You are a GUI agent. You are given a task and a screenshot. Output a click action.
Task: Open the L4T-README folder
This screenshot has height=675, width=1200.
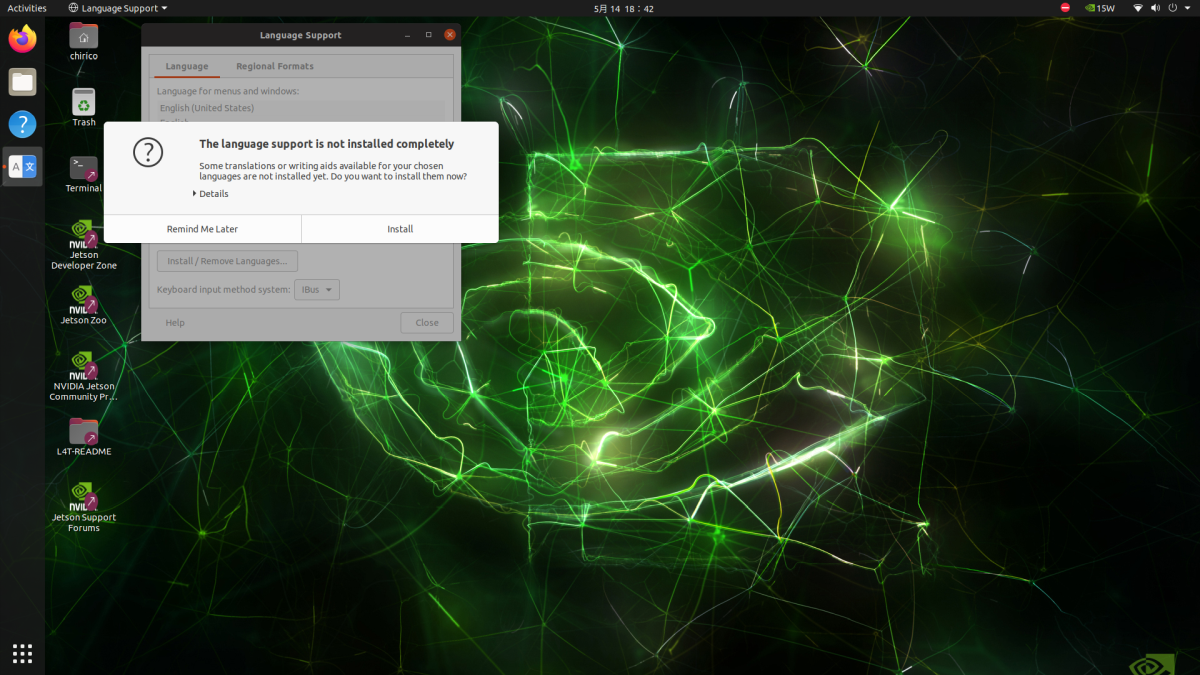coord(84,431)
